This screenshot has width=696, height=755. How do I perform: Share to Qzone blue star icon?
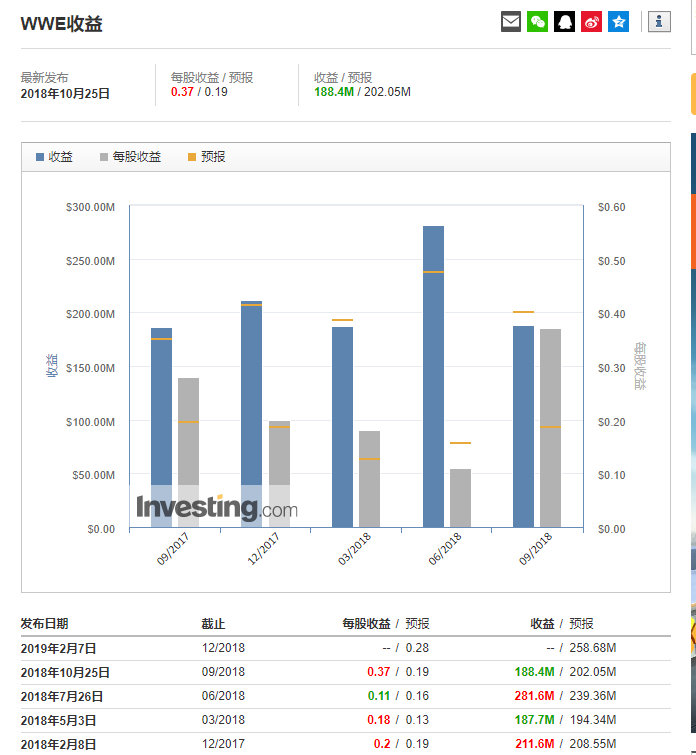tap(618, 22)
